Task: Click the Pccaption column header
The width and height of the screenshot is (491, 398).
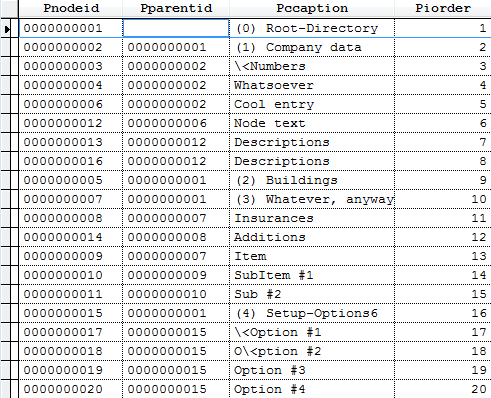Action: click(x=312, y=8)
